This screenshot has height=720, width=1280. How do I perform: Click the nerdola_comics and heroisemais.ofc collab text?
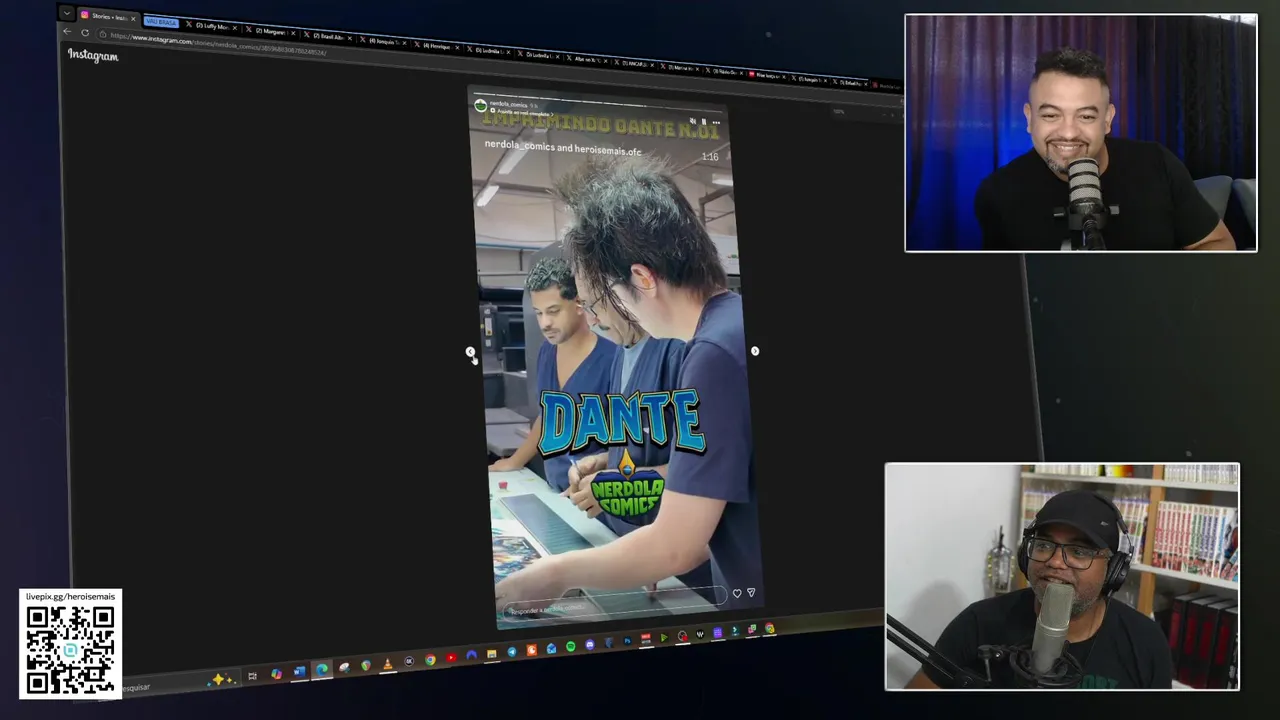(x=563, y=148)
